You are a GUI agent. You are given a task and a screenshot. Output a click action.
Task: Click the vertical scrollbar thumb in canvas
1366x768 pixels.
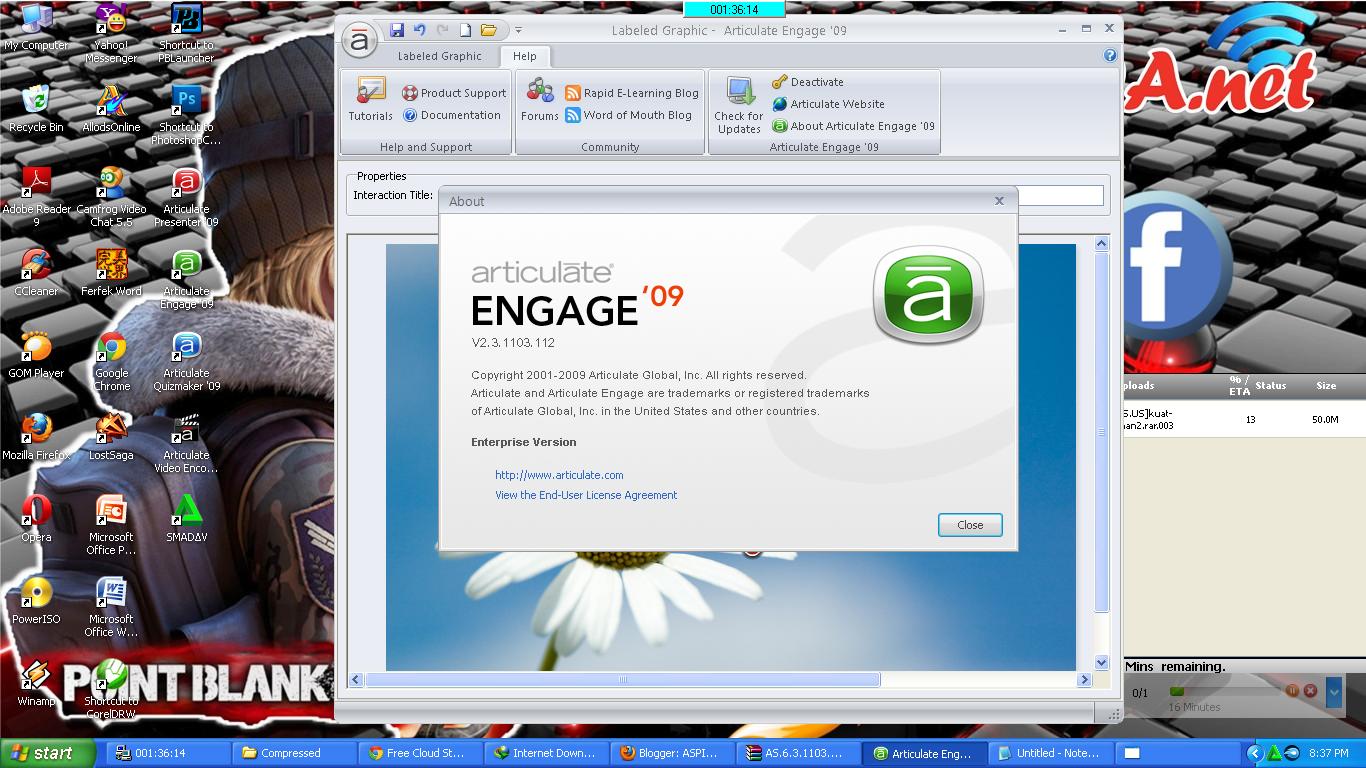point(1102,432)
